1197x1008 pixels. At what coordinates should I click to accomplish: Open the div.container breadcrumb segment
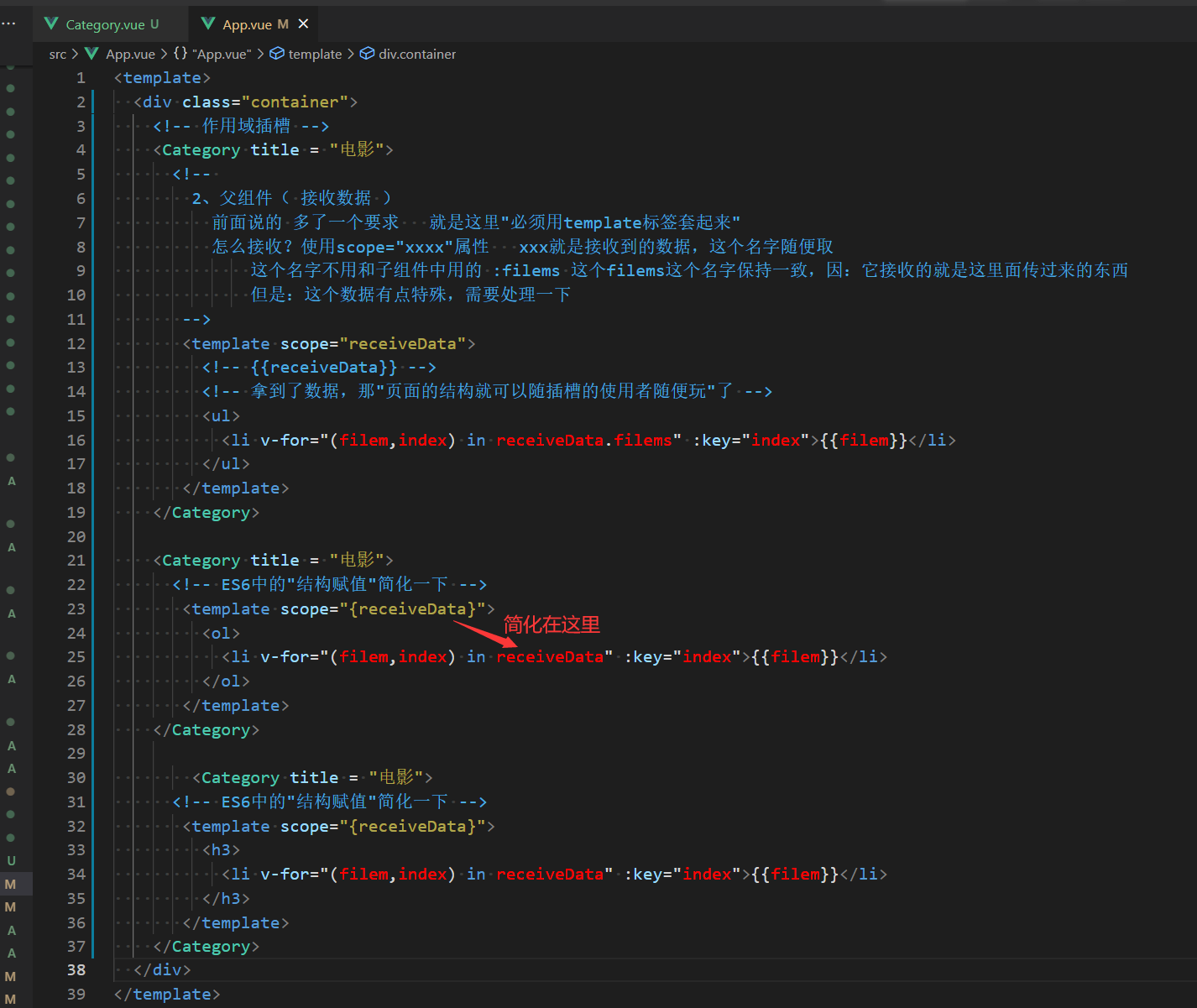(417, 54)
